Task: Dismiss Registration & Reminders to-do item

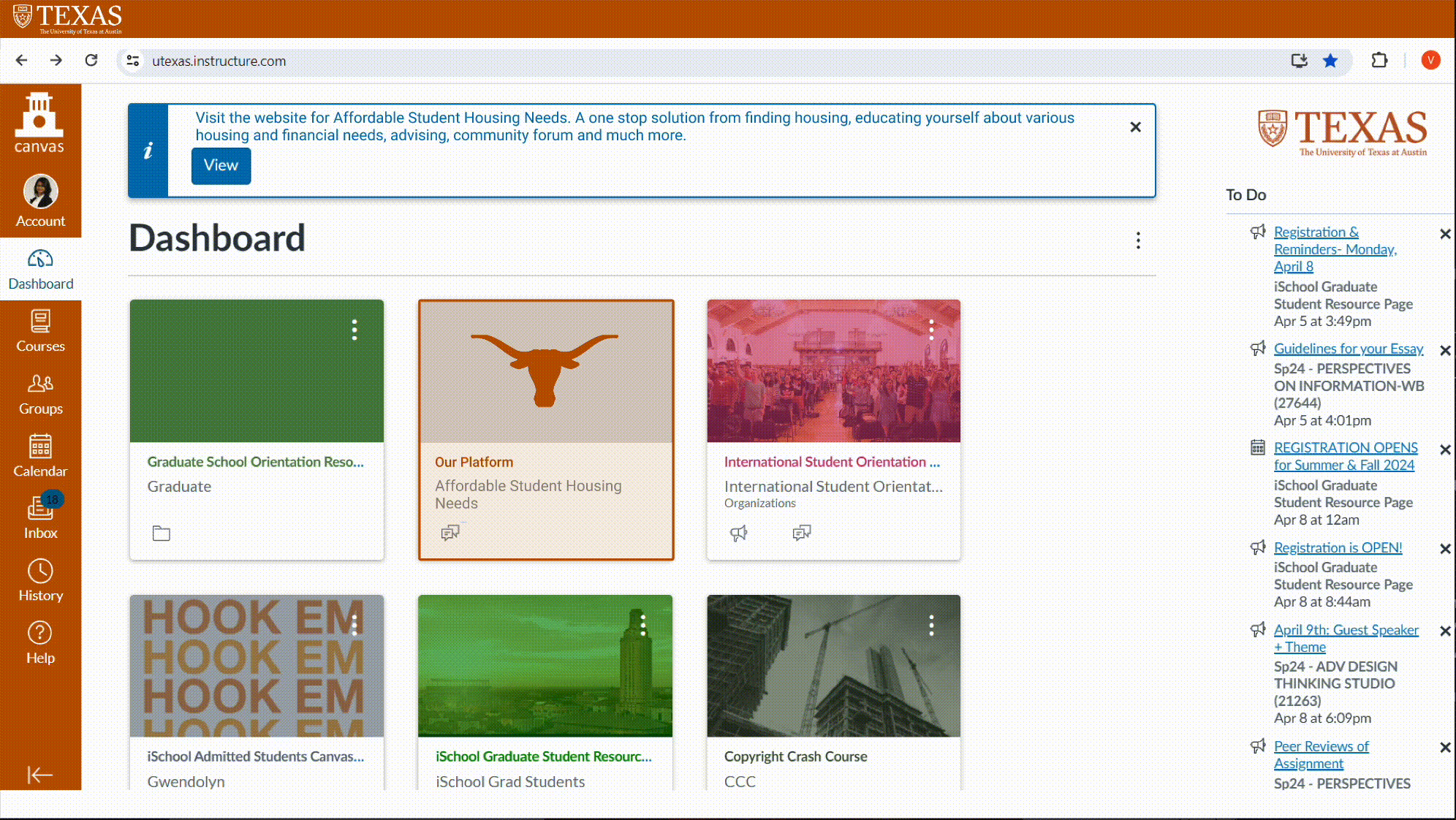Action: (1444, 234)
